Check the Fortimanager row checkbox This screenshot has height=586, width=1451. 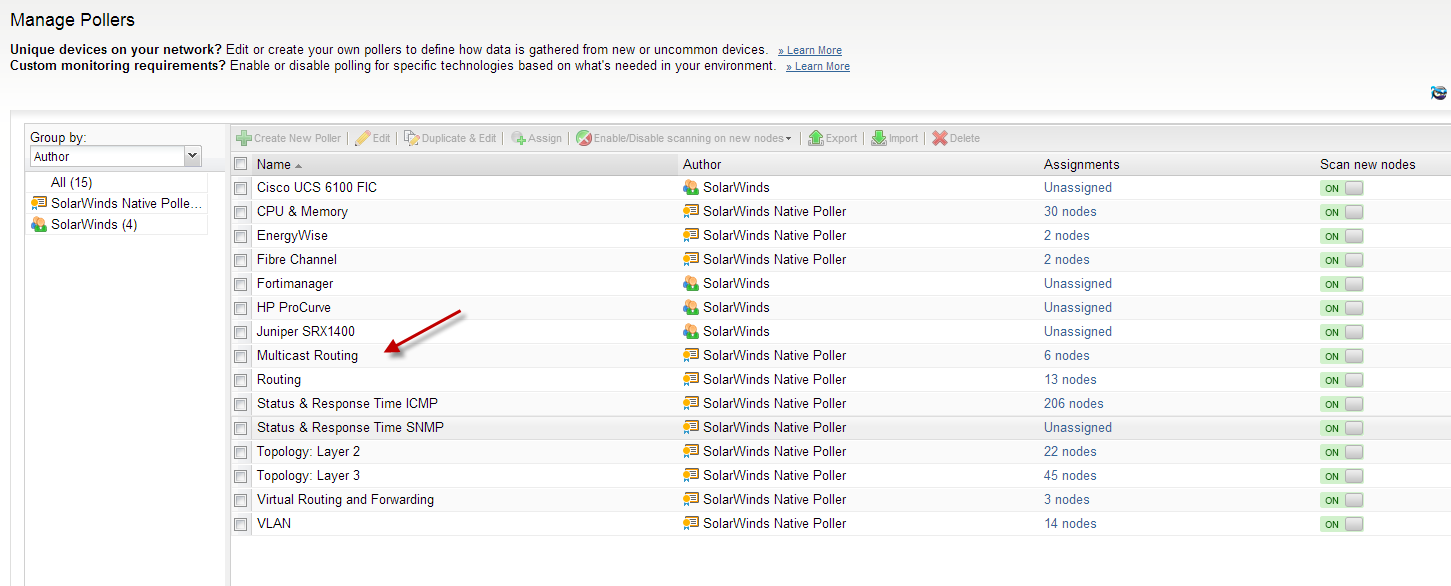(x=240, y=284)
